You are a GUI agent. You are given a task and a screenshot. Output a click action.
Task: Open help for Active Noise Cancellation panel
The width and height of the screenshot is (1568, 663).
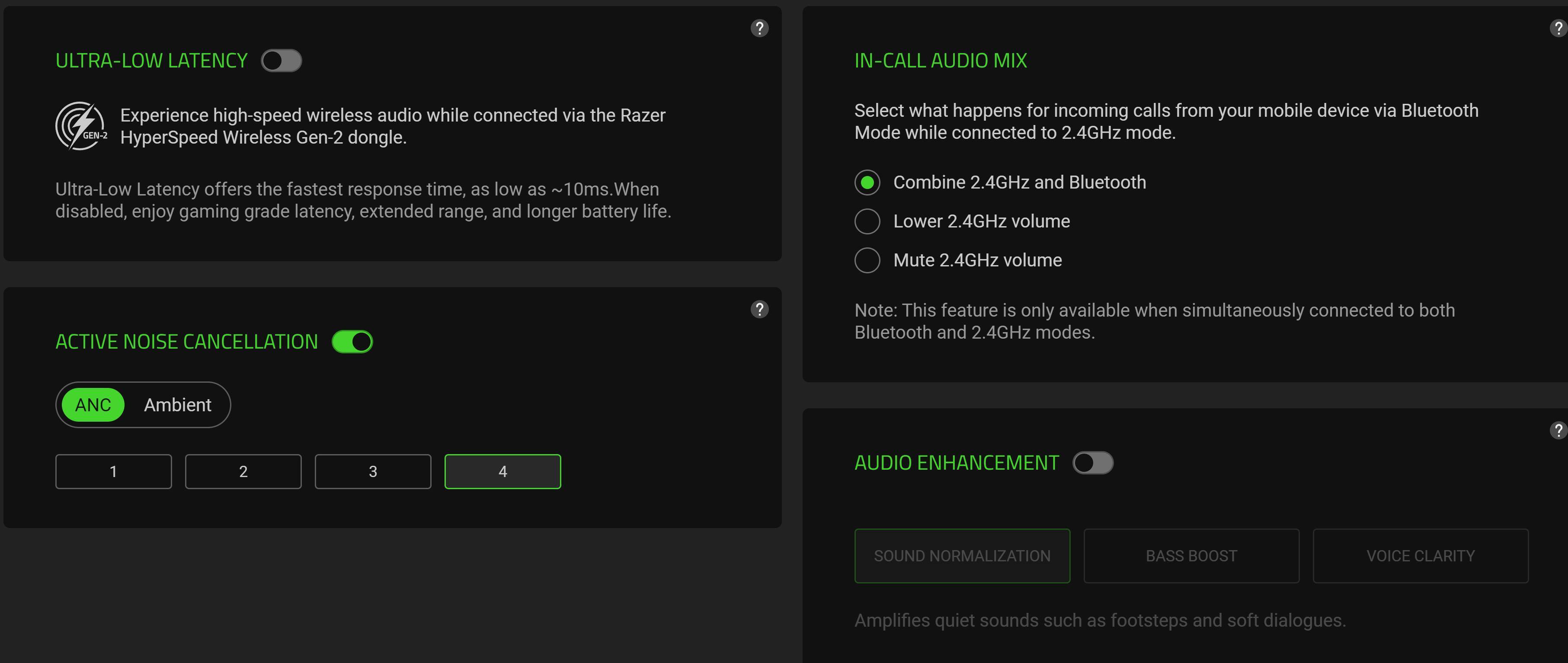point(759,309)
